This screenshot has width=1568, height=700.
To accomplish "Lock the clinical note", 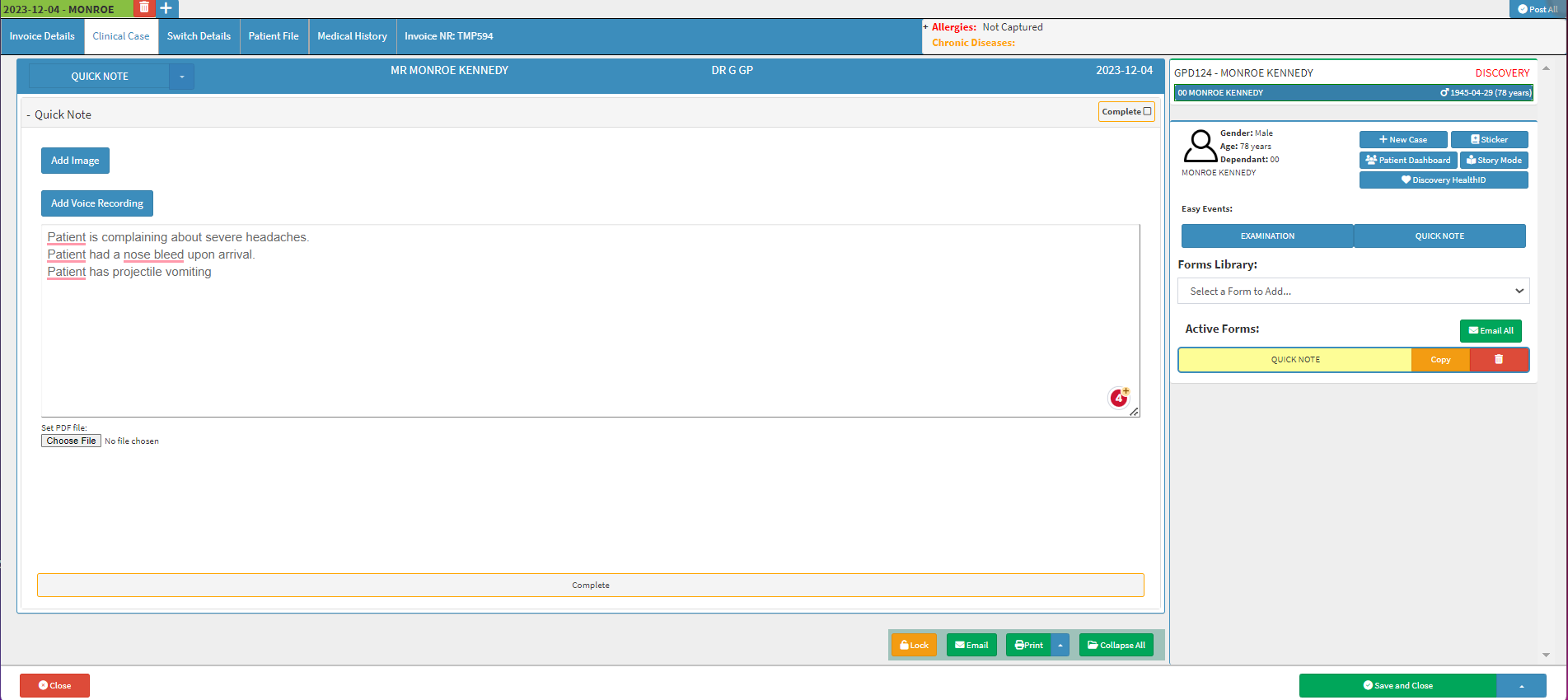I will [914, 646].
